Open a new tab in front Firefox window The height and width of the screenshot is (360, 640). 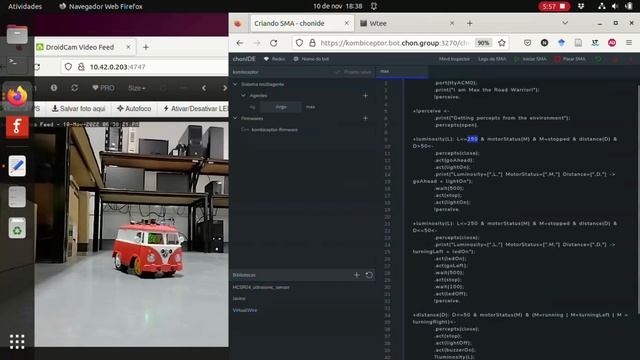(x=470, y=24)
